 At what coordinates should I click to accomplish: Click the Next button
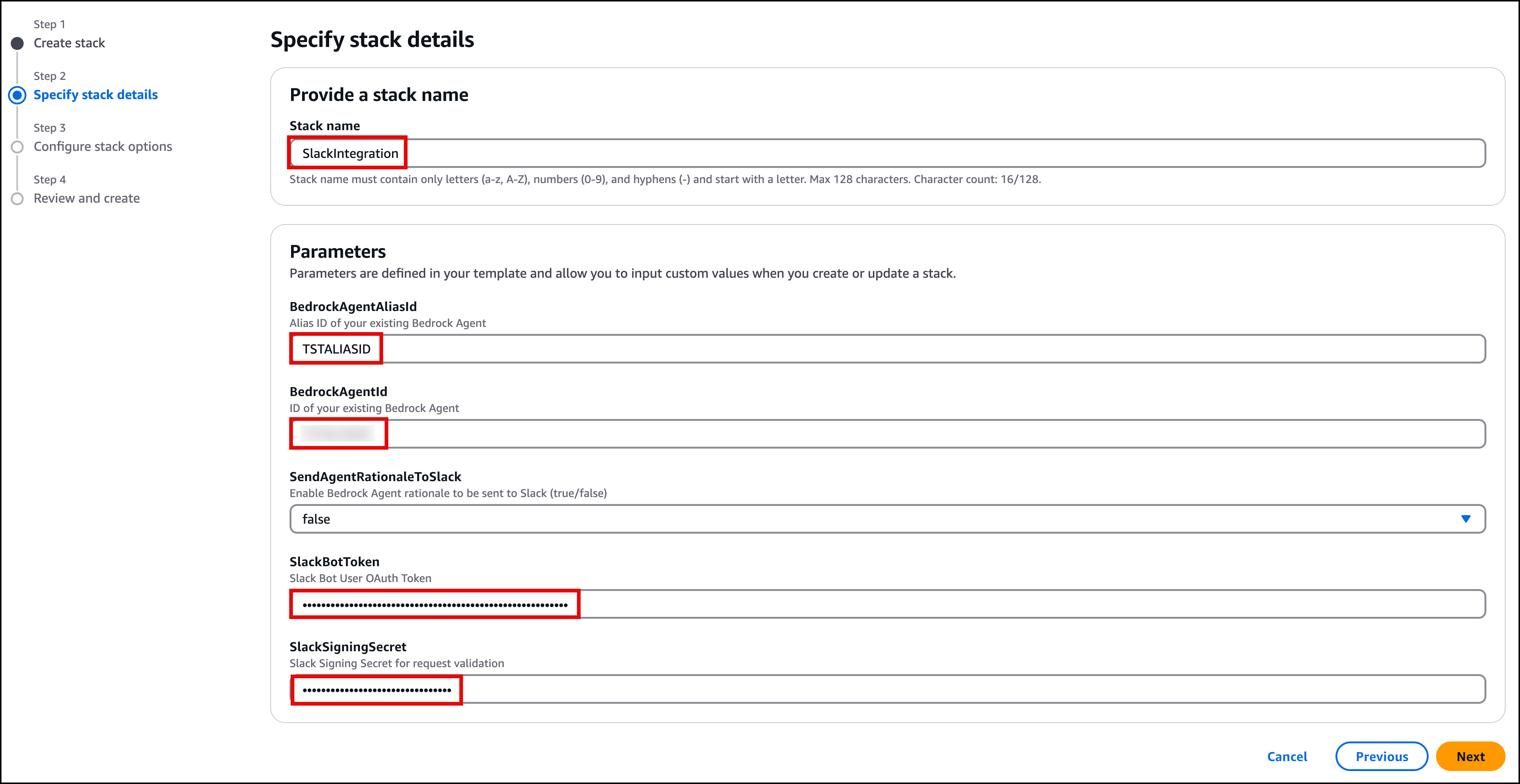coord(1470,756)
